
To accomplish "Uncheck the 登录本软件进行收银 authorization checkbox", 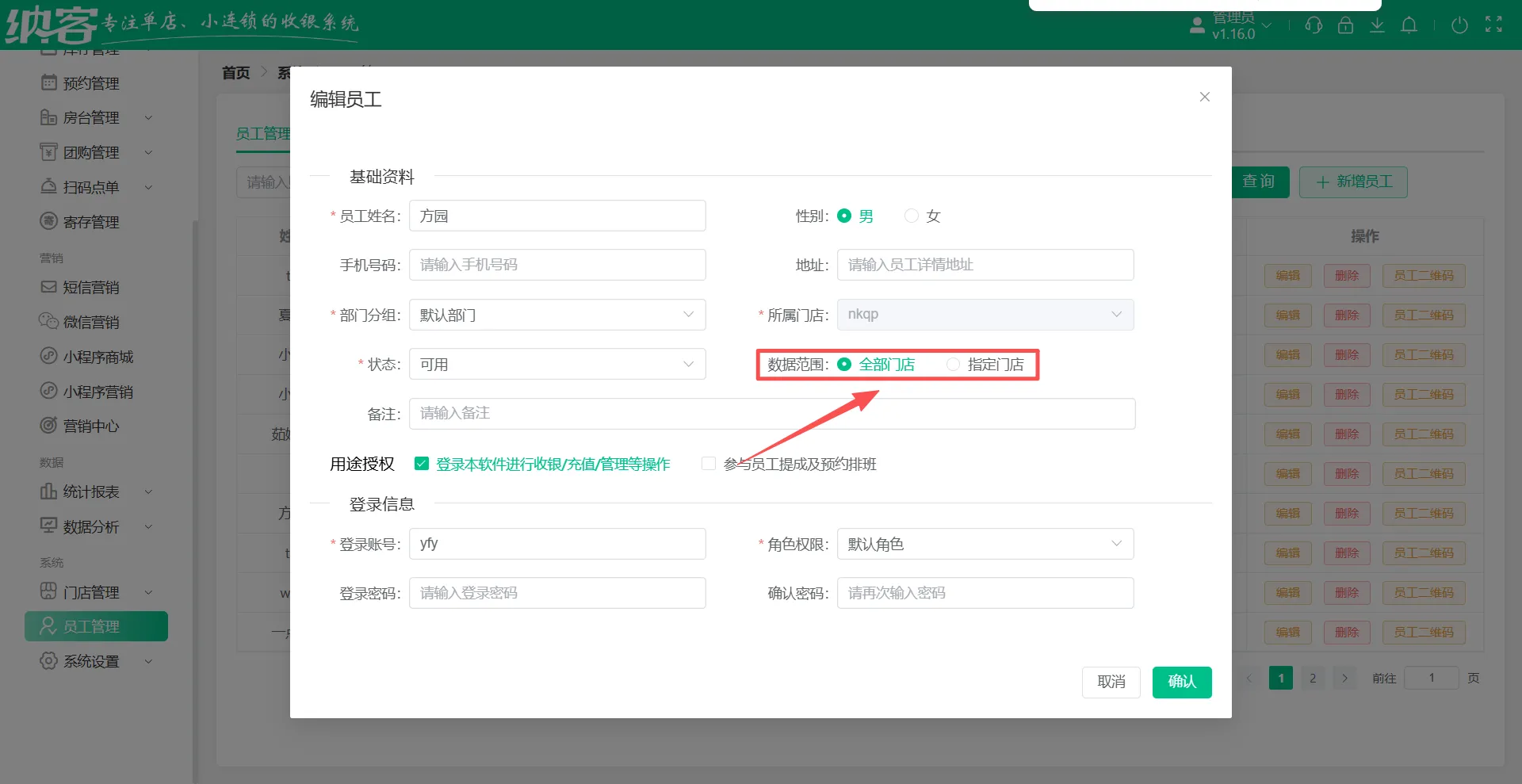I will (x=422, y=464).
